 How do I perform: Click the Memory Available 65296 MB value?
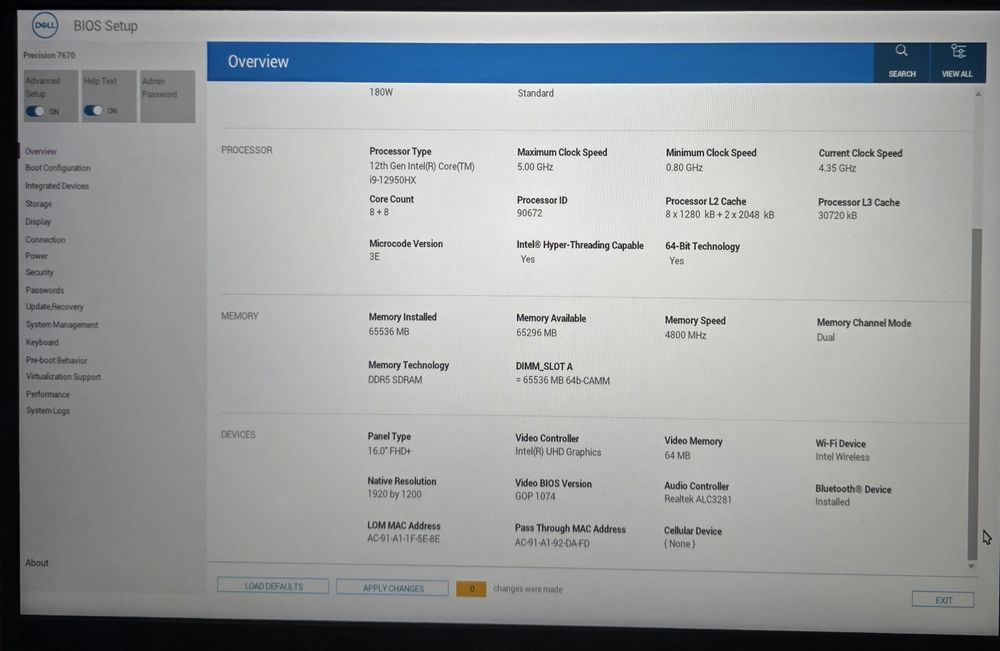click(536, 333)
